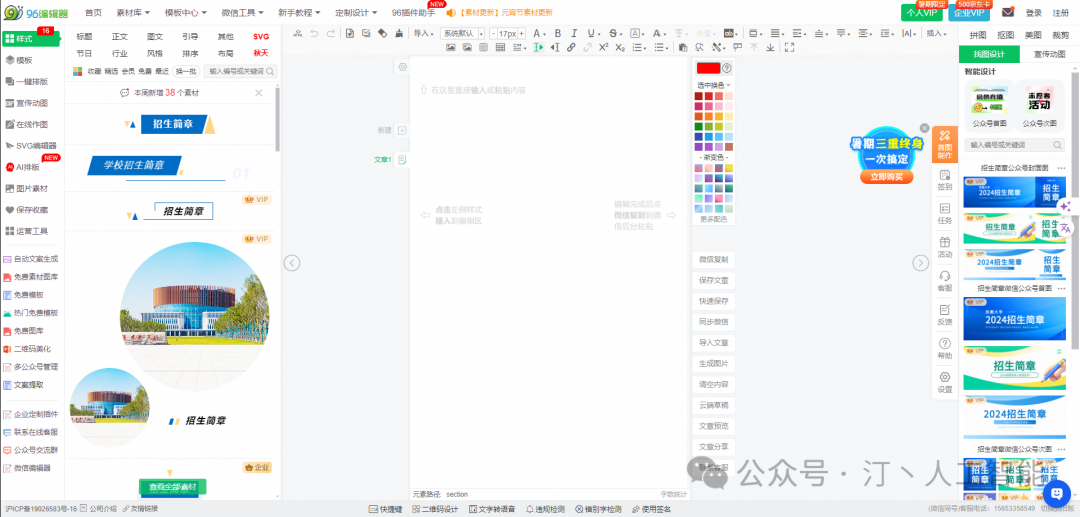This screenshot has height=517, width=1080.
Task: Click the large red current color swatch
Action: (708, 68)
